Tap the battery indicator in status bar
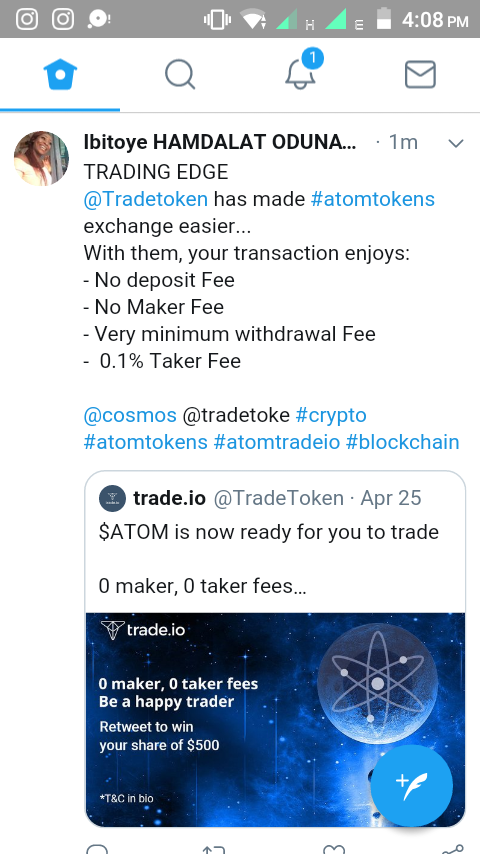 [384, 18]
